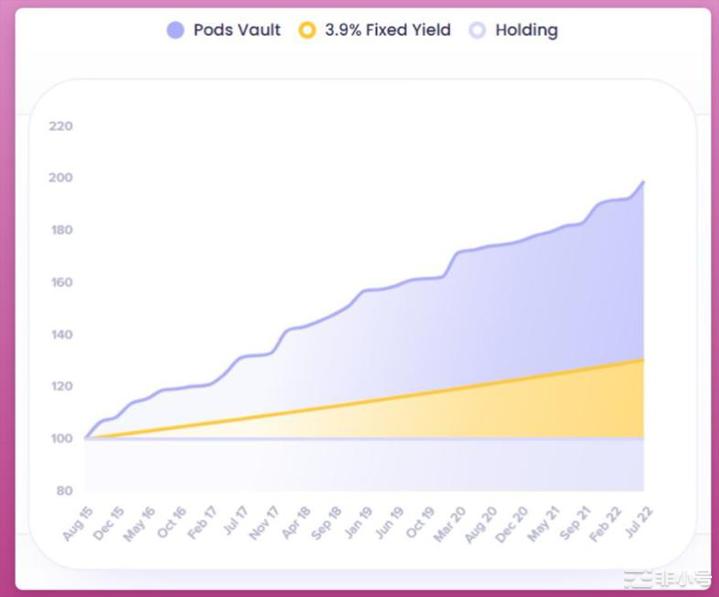This screenshot has width=719, height=597.
Task: Click the 220 y-axis value label
Action: coord(60,126)
